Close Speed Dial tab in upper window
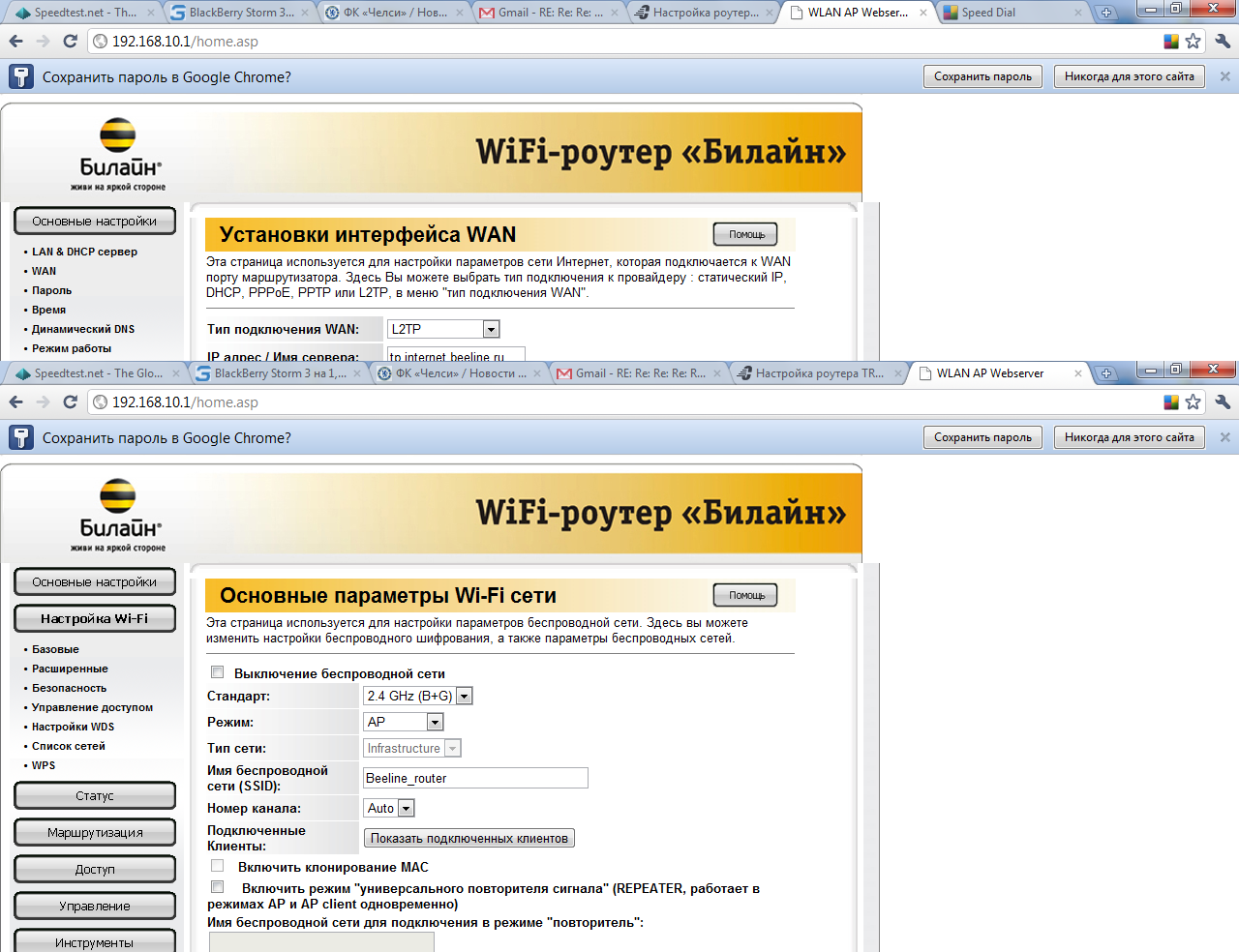Screen dimensions: 1239x952 (x=1078, y=13)
